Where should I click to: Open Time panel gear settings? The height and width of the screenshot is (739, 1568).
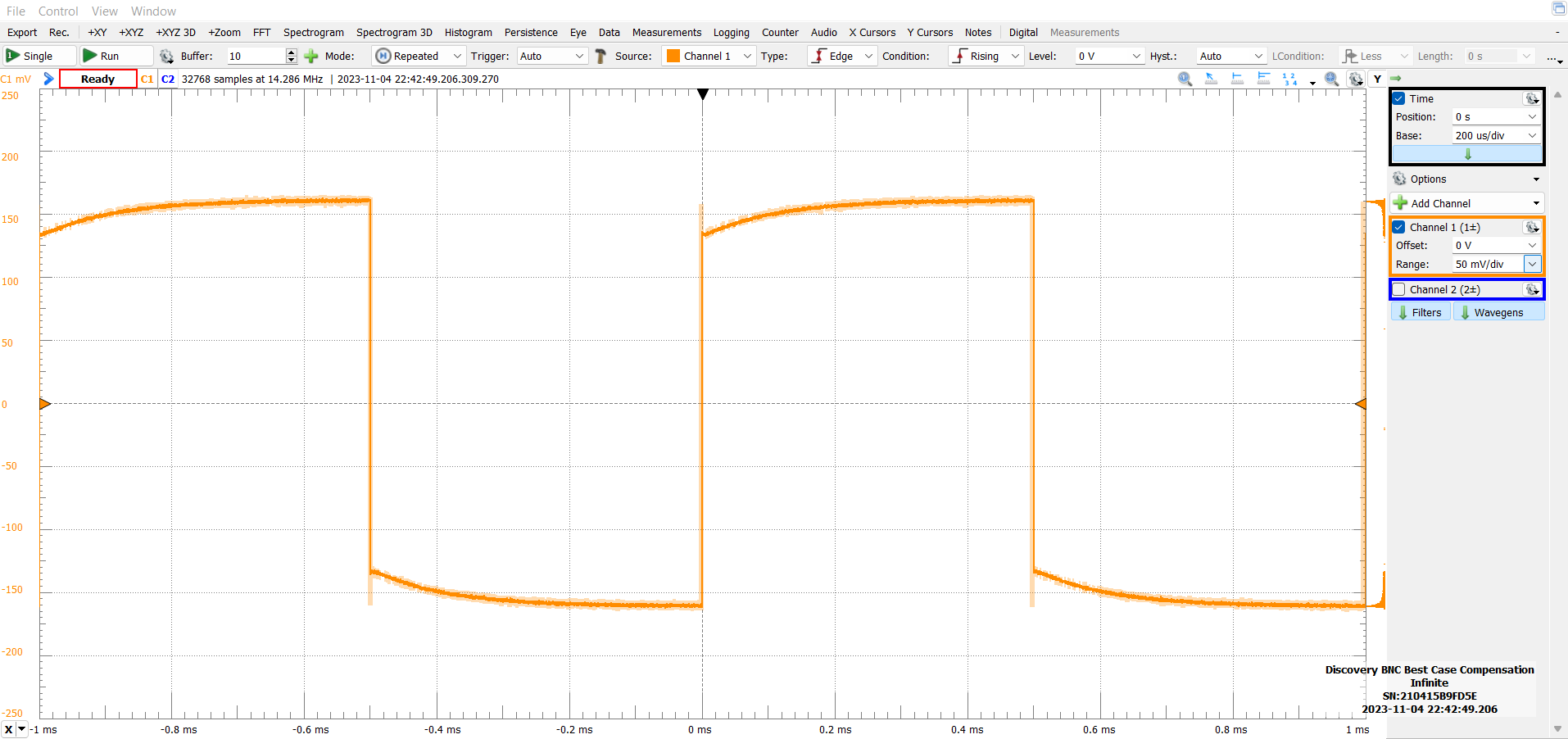coord(1532,98)
